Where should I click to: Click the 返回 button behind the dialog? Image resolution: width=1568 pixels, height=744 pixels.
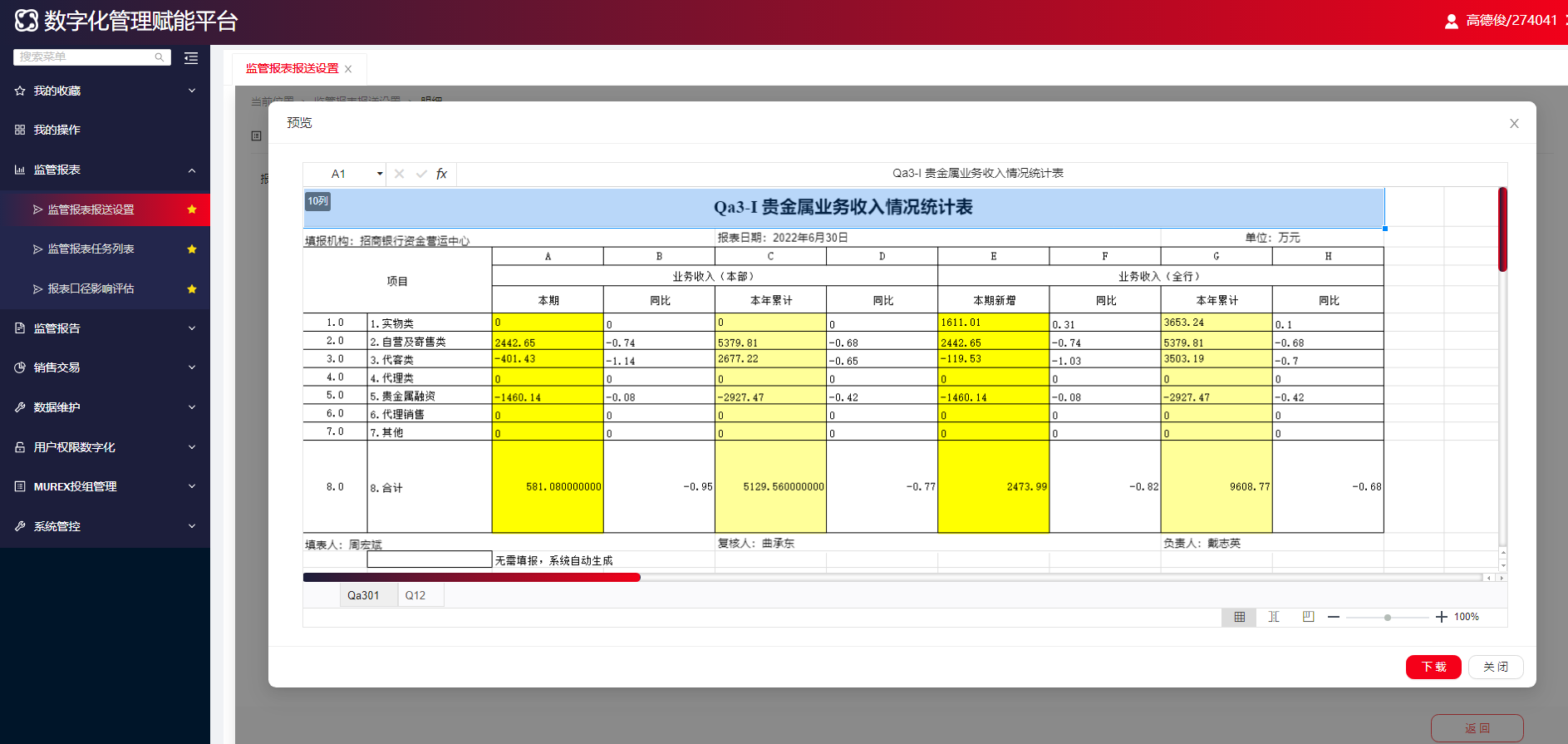(1477, 728)
